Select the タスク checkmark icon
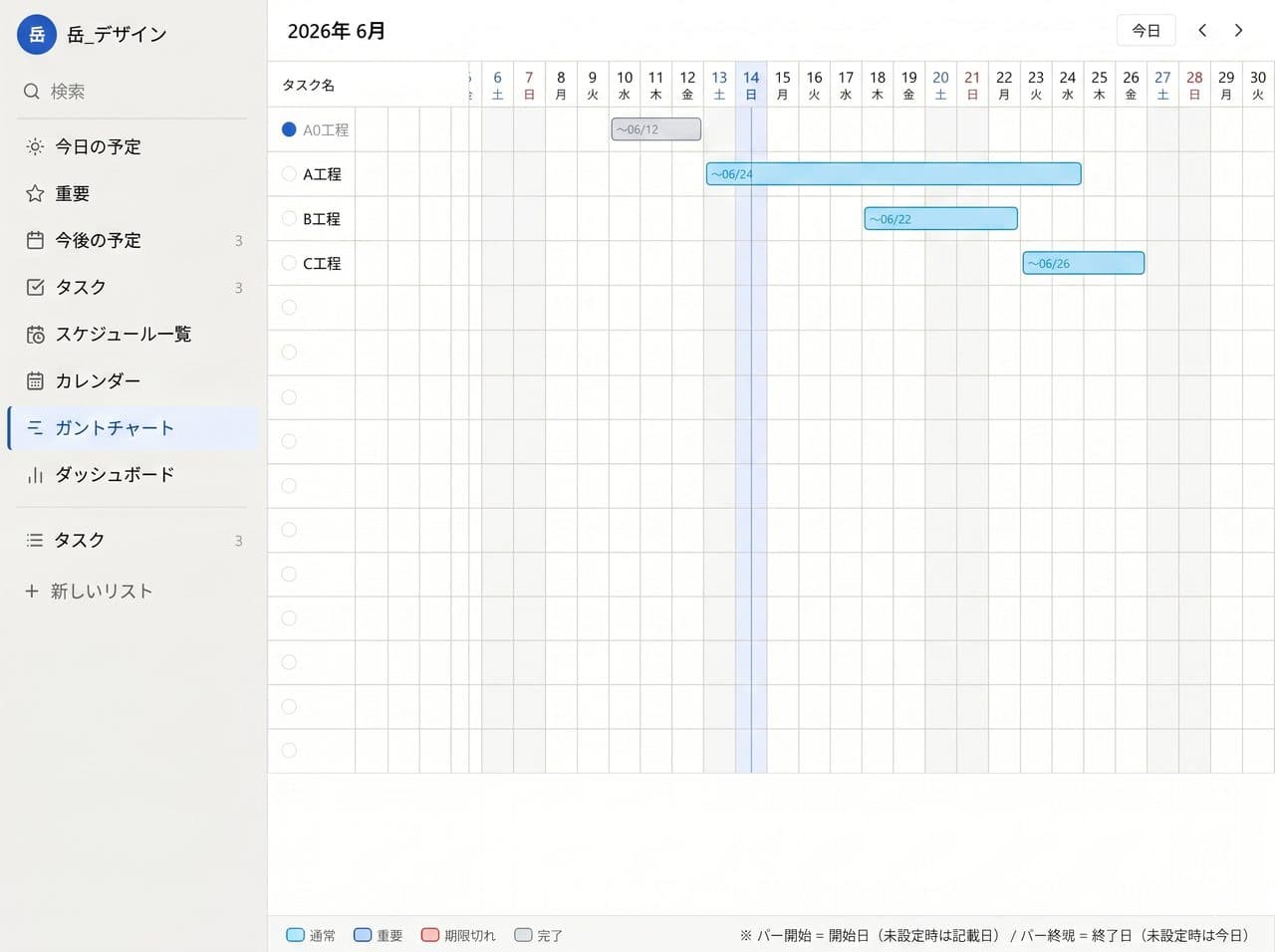The image size is (1275, 952). pos(35,287)
